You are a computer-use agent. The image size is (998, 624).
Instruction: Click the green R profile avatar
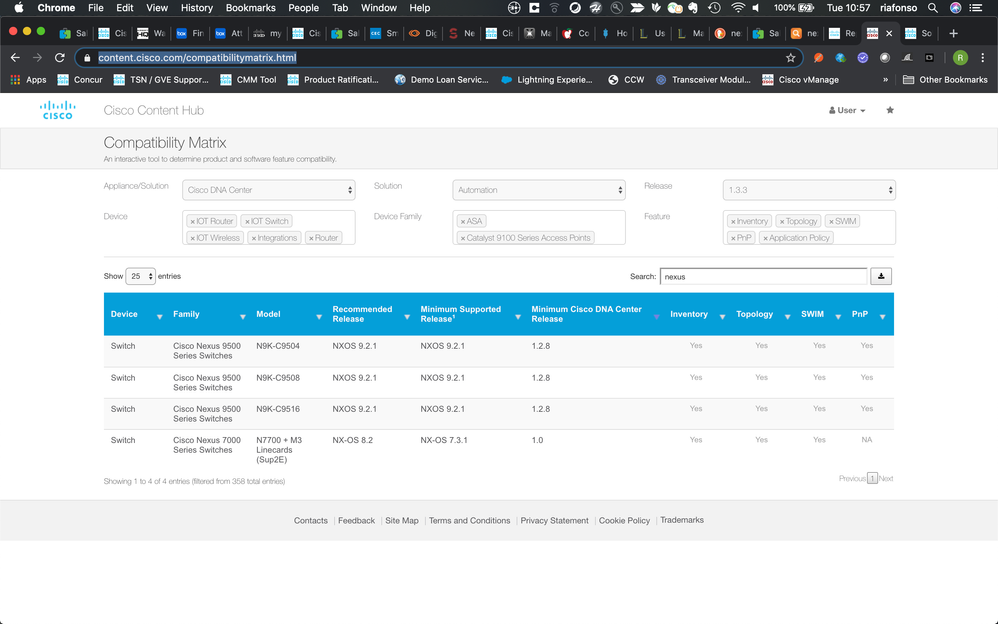point(960,58)
